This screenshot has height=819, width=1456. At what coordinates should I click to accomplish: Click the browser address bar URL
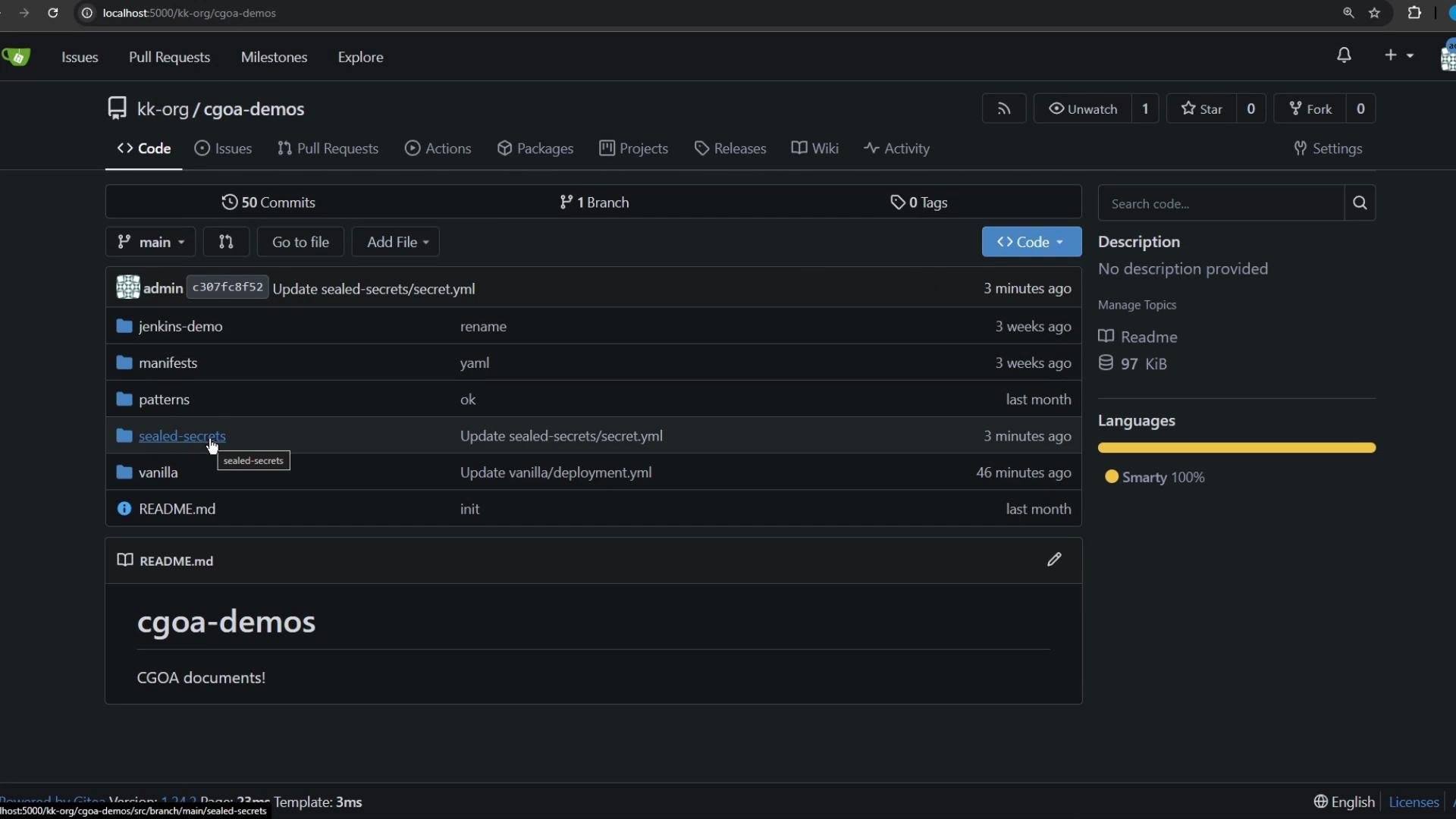pyautogui.click(x=190, y=13)
